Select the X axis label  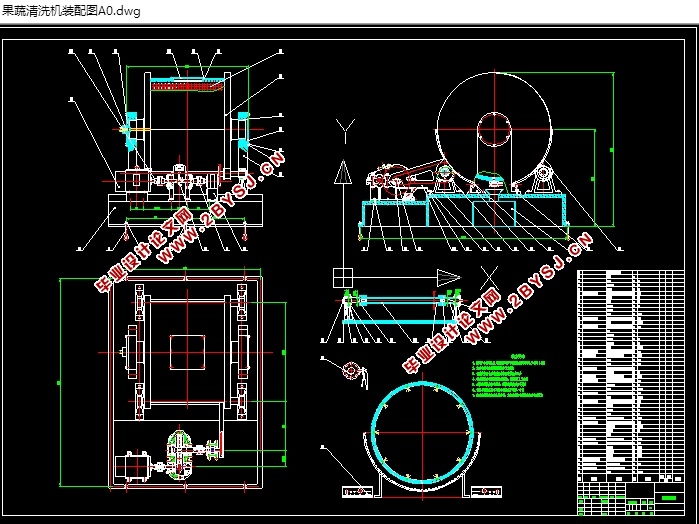pyautogui.click(x=489, y=278)
